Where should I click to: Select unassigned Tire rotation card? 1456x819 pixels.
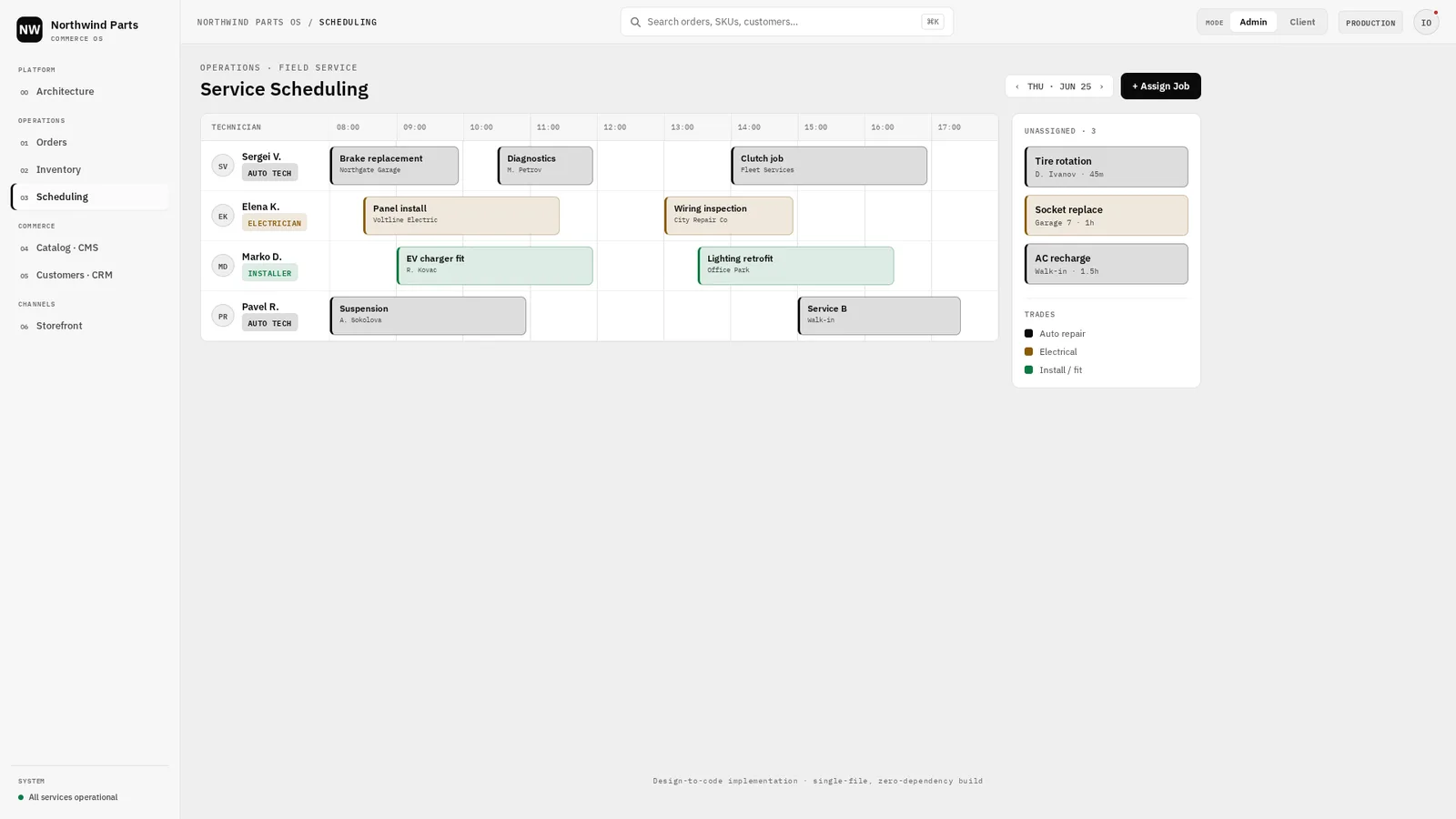tap(1107, 167)
